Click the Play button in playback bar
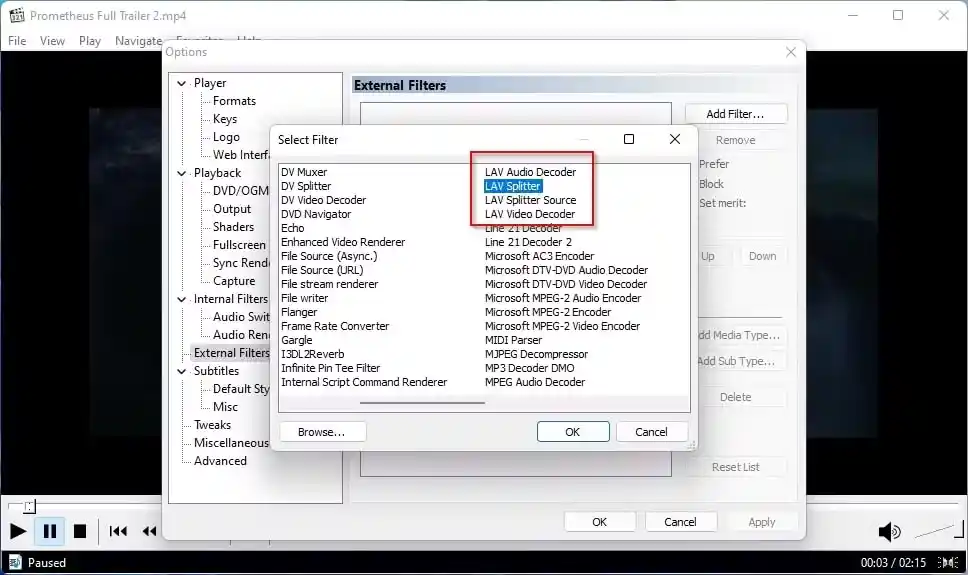The height and width of the screenshot is (575, 968). pos(18,531)
